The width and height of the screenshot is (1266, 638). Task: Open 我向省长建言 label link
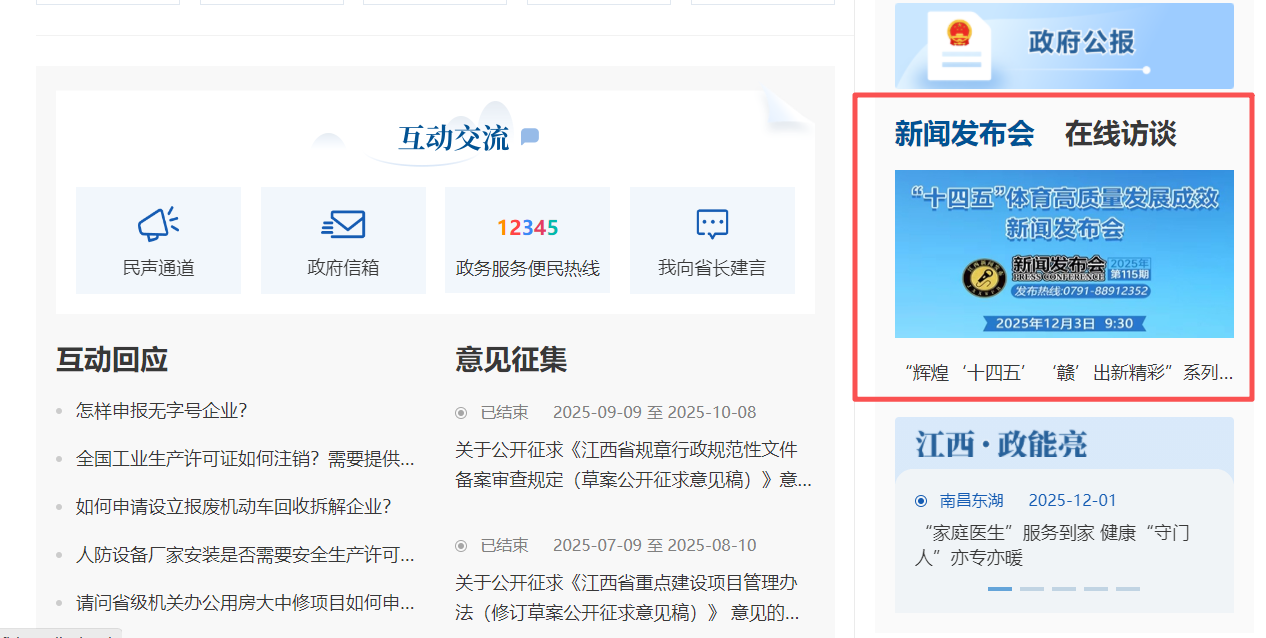point(712,268)
